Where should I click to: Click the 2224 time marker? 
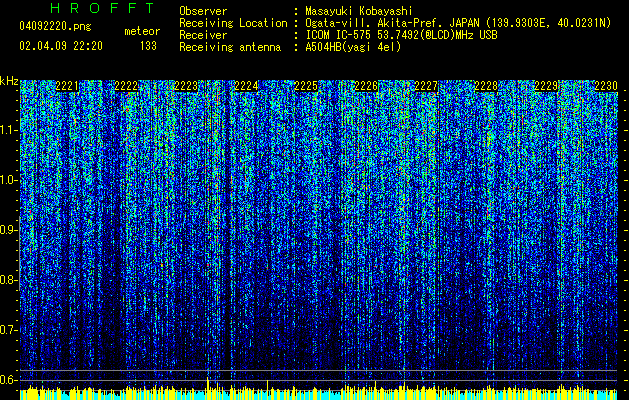tap(246, 86)
